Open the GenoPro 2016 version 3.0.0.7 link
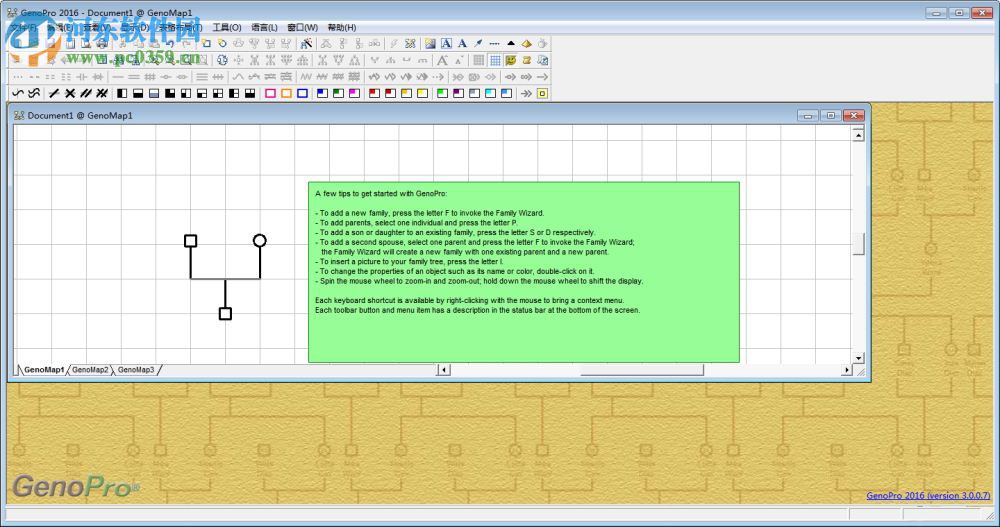Viewport: 1000px width, 527px height. [x=928, y=496]
